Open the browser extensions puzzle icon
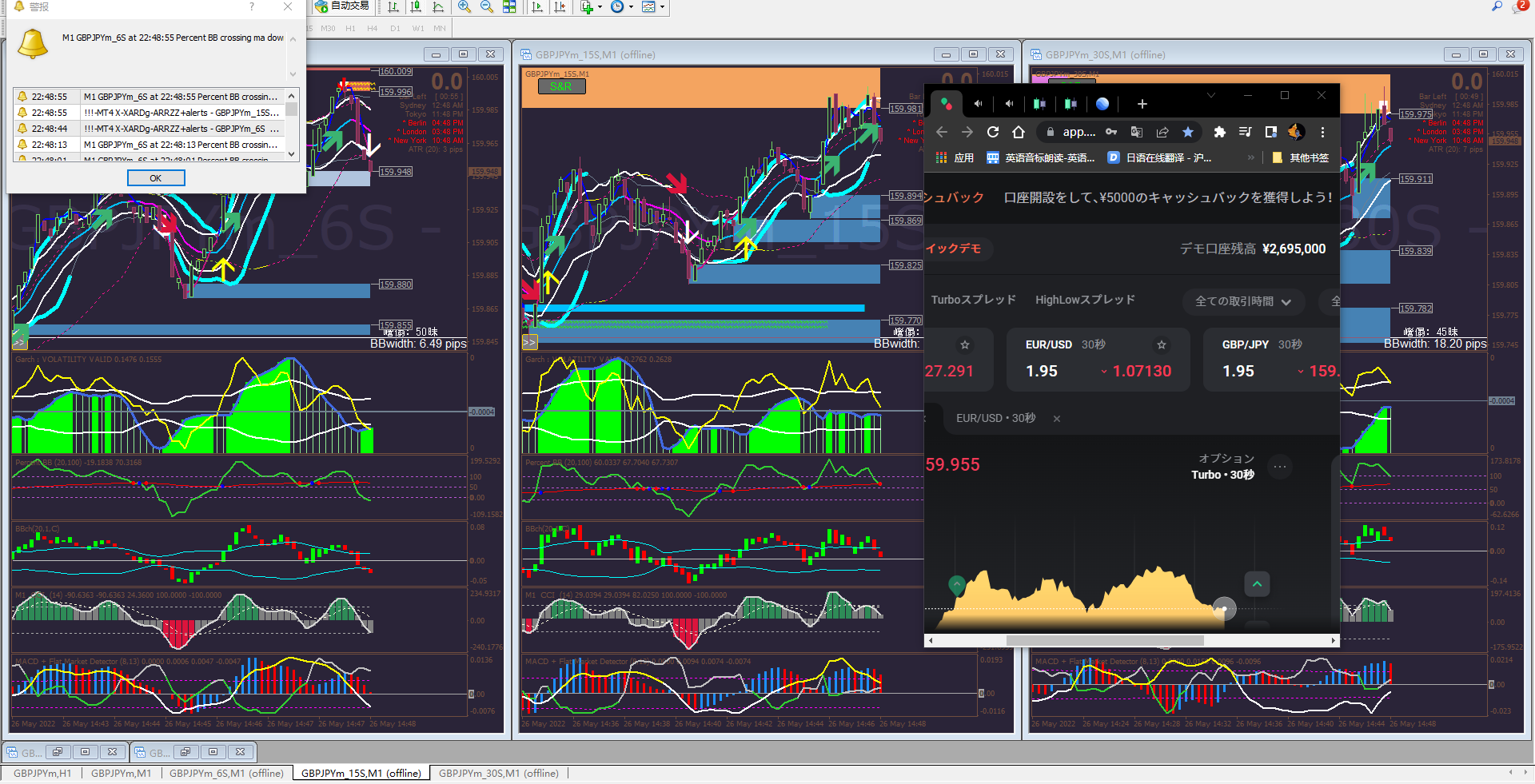Image resolution: width=1535 pixels, height=784 pixels. coord(1219,132)
